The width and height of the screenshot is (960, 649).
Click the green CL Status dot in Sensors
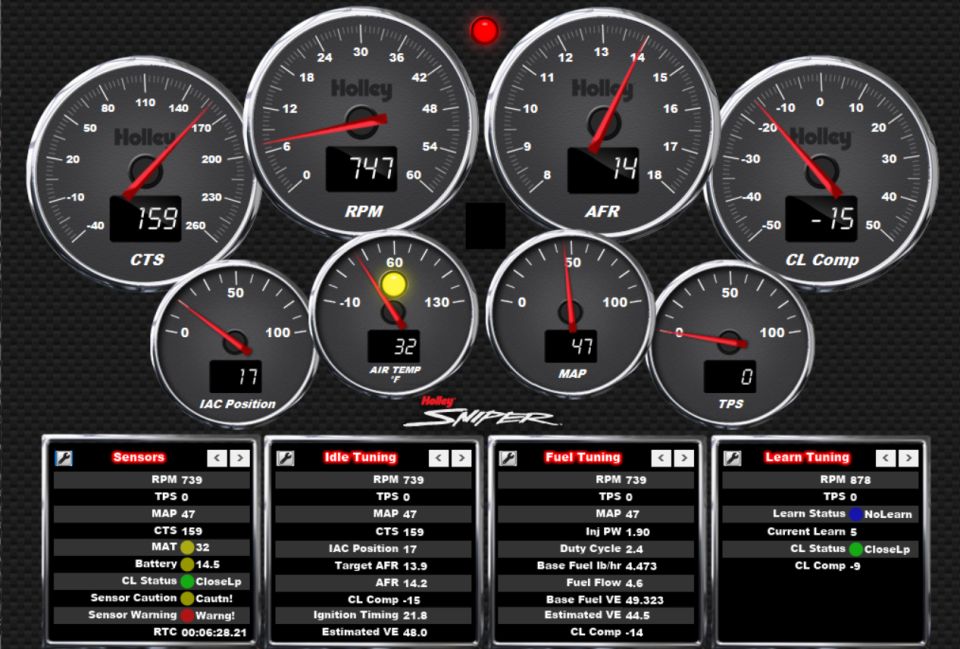click(x=187, y=581)
